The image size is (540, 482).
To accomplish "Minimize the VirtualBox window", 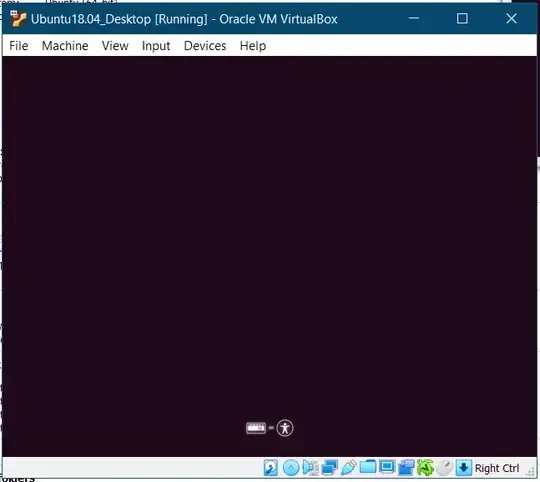I will [414, 18].
